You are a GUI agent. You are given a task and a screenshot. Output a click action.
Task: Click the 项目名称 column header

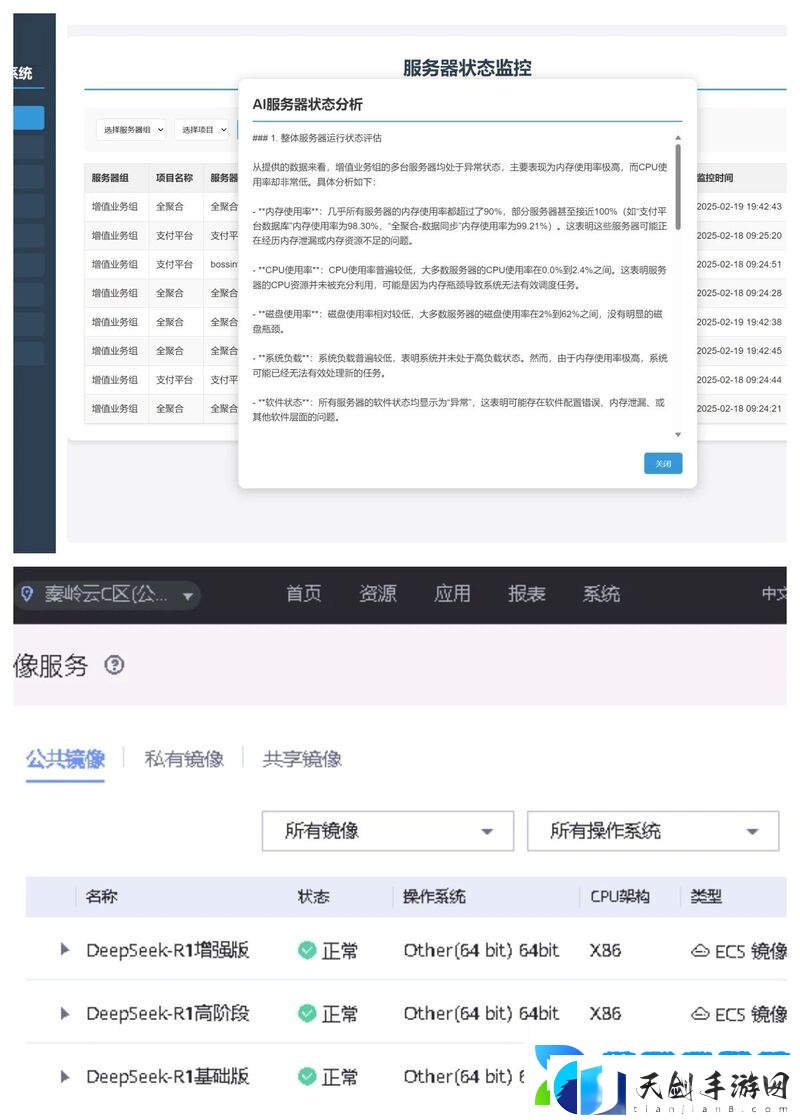174,178
